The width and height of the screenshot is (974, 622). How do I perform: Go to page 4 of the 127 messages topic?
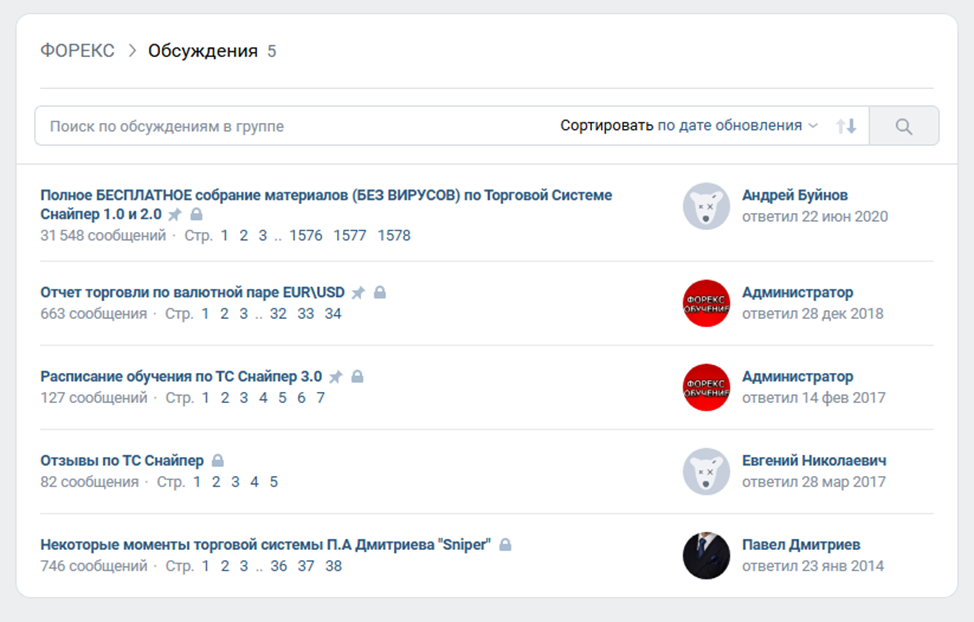263,398
